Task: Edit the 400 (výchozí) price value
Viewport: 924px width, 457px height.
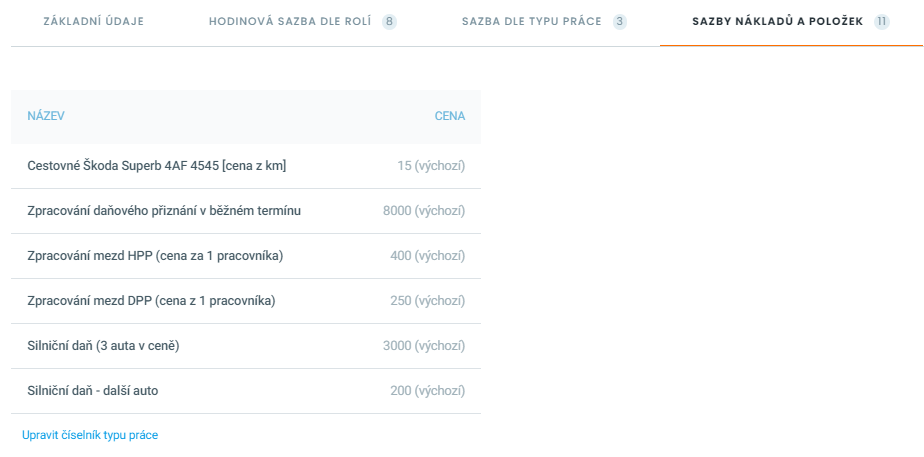Action: coord(428,256)
